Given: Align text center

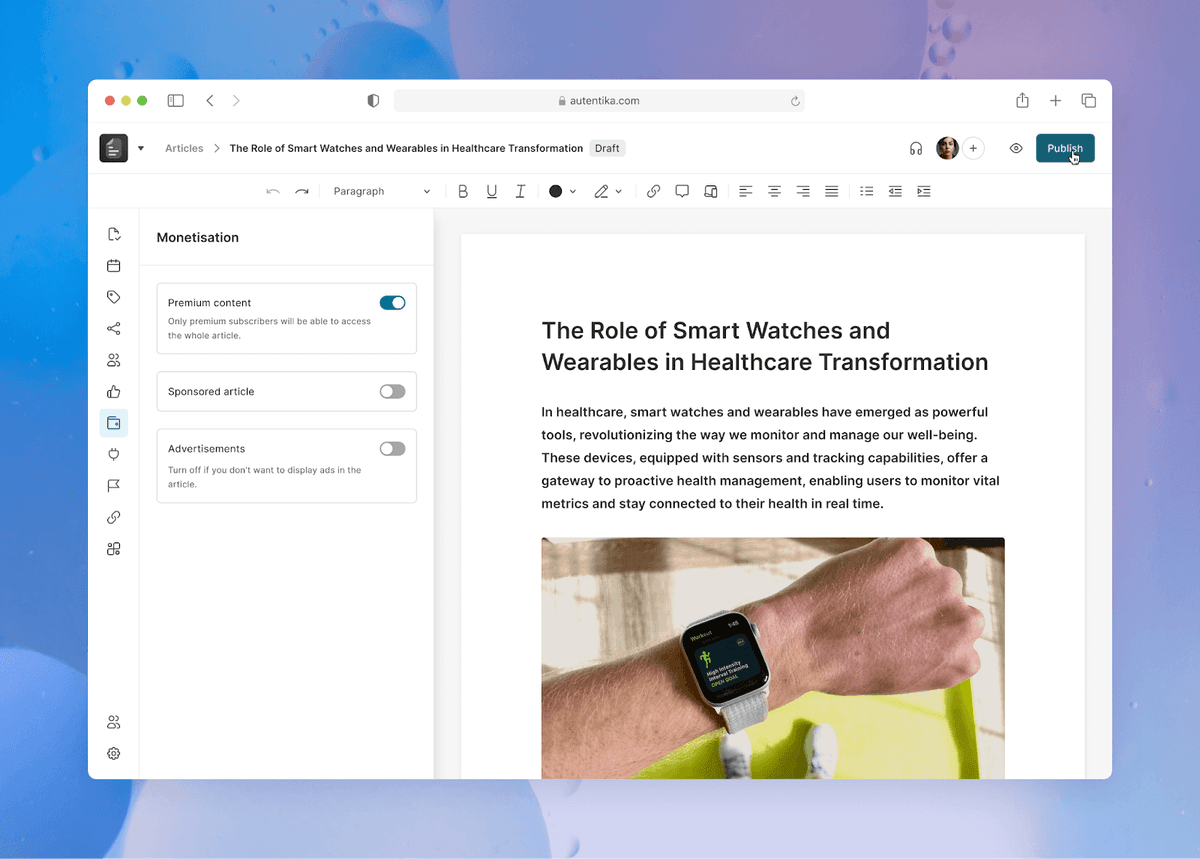Looking at the screenshot, I should [774, 191].
